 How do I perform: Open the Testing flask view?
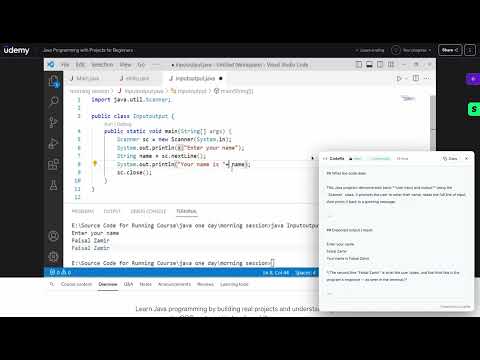[x=53, y=185]
